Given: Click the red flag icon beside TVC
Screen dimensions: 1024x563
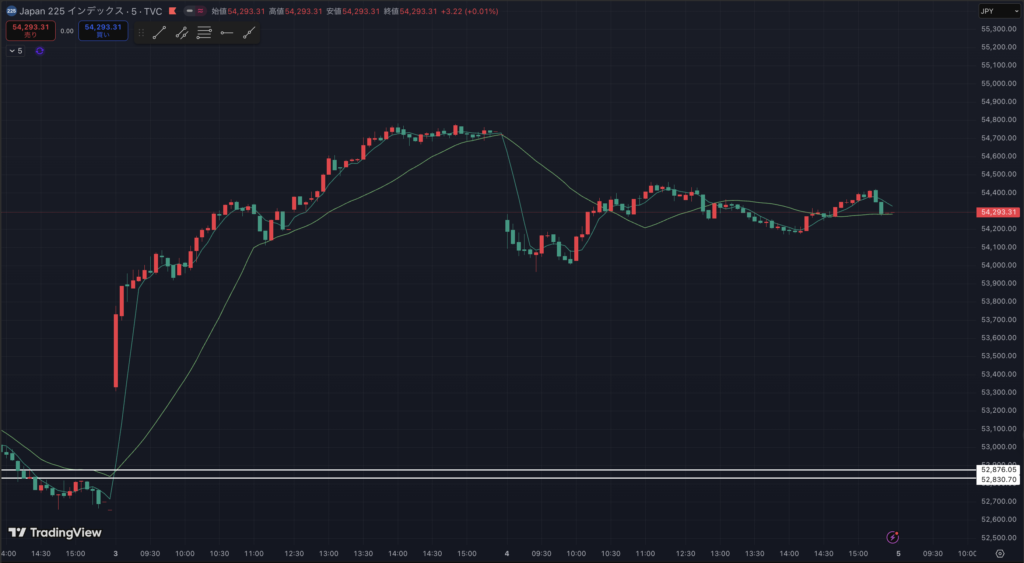Looking at the screenshot, I should 173,11.
